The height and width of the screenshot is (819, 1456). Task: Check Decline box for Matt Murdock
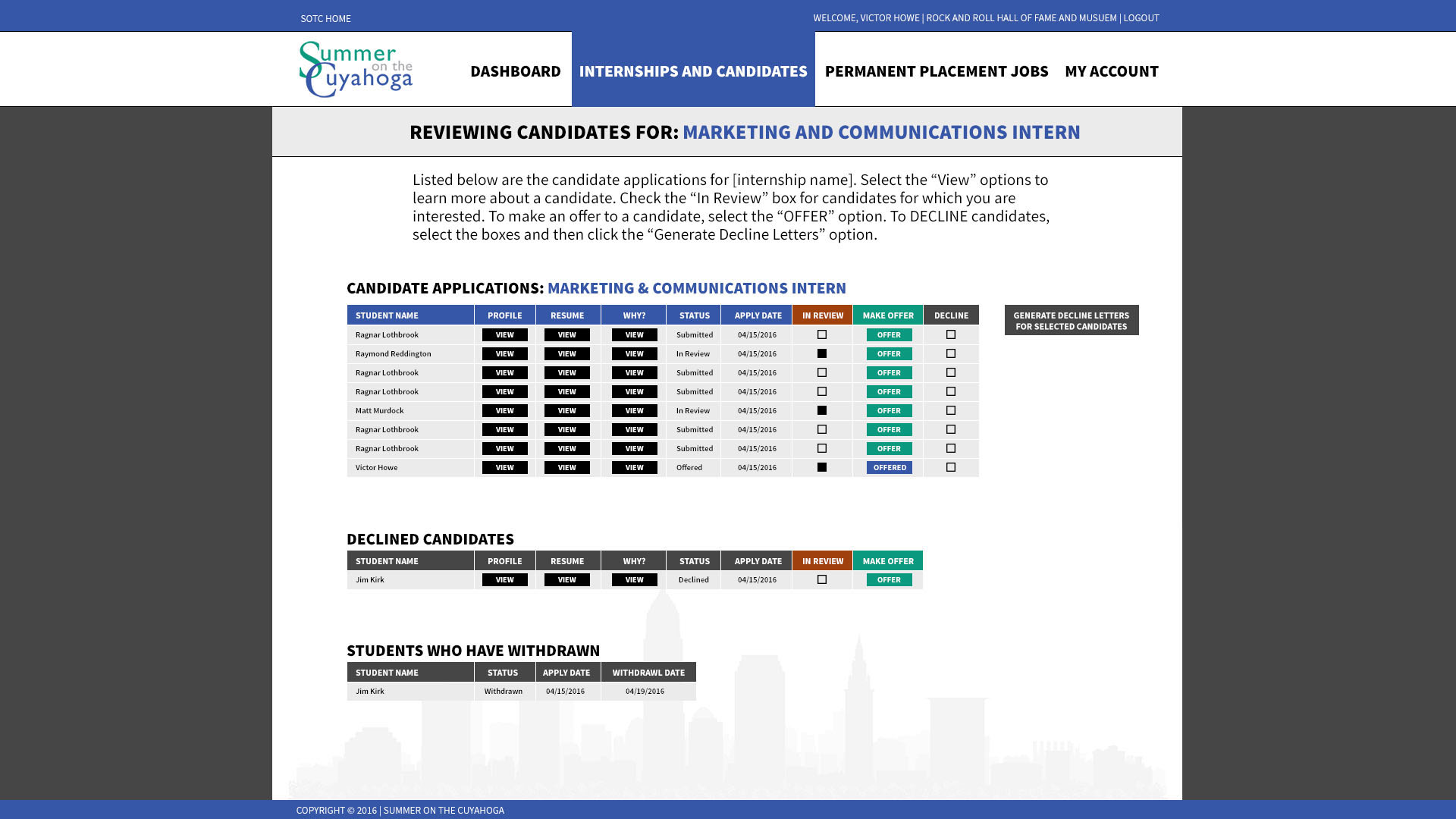pos(951,410)
